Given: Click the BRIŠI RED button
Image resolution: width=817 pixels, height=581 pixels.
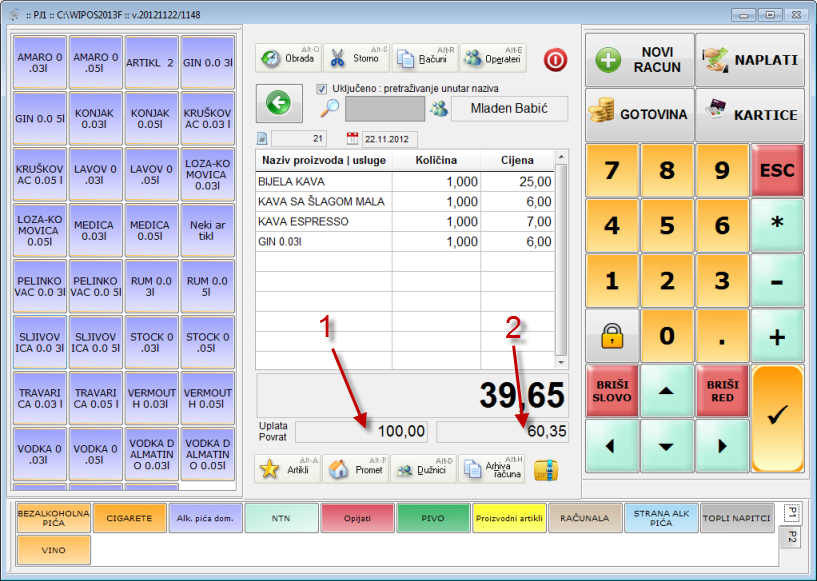Looking at the screenshot, I should click(722, 391).
